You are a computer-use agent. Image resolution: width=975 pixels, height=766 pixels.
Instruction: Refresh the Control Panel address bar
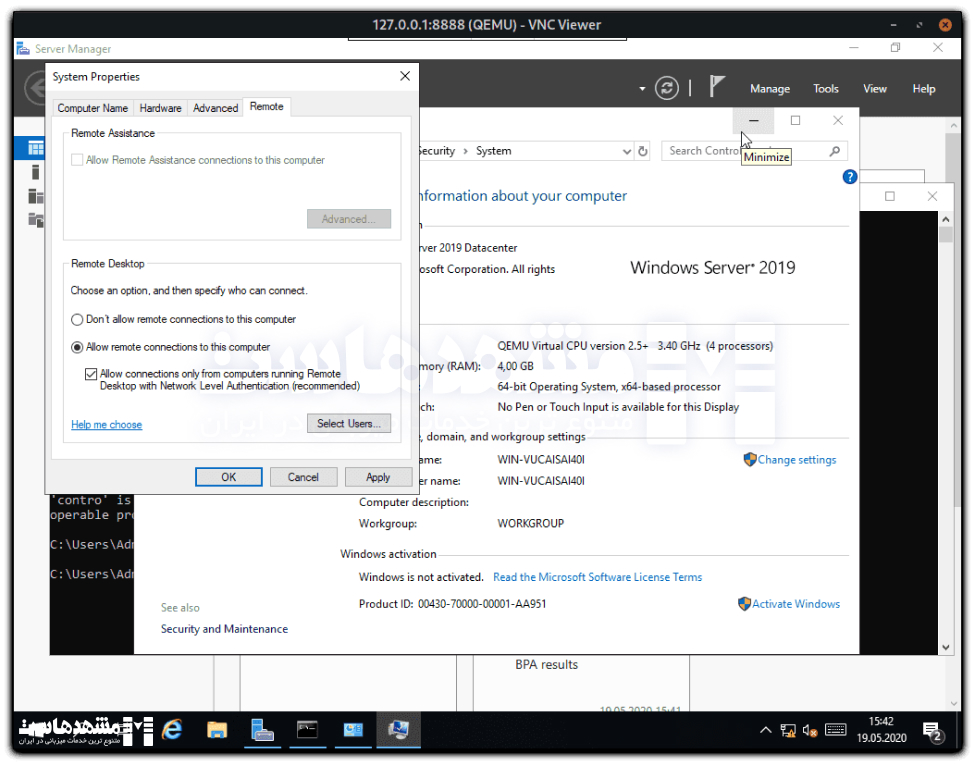[x=642, y=151]
